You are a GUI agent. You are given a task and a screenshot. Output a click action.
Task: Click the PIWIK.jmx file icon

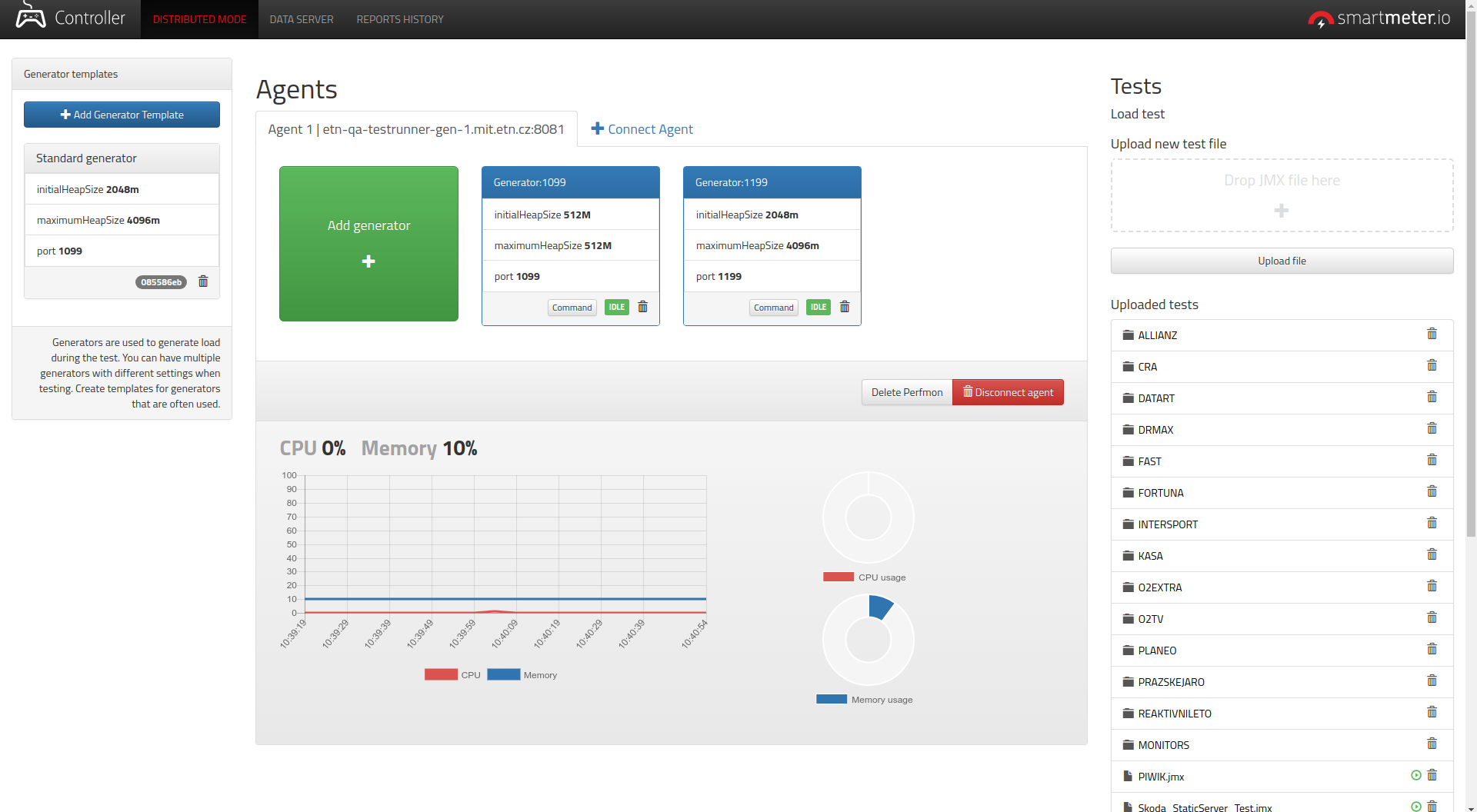click(1128, 777)
